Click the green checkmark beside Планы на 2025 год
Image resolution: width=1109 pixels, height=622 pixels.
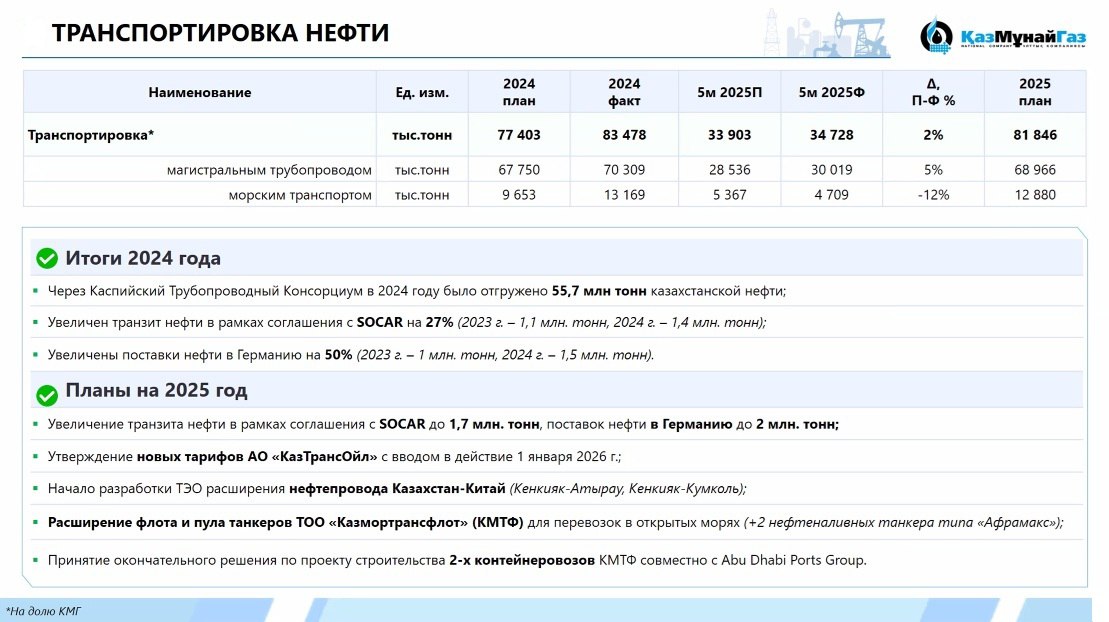[47, 395]
